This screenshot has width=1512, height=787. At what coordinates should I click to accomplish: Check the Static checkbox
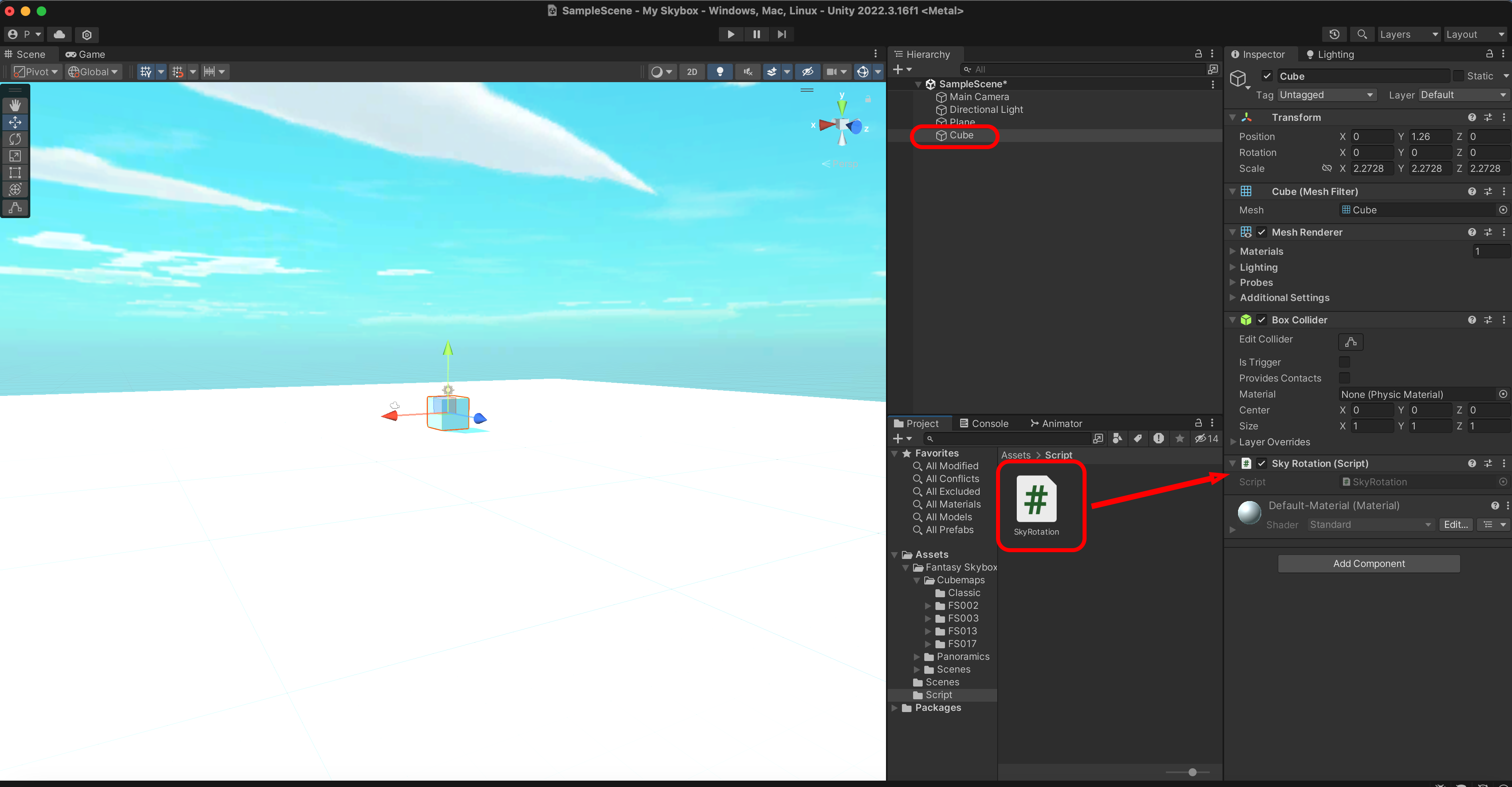1458,76
